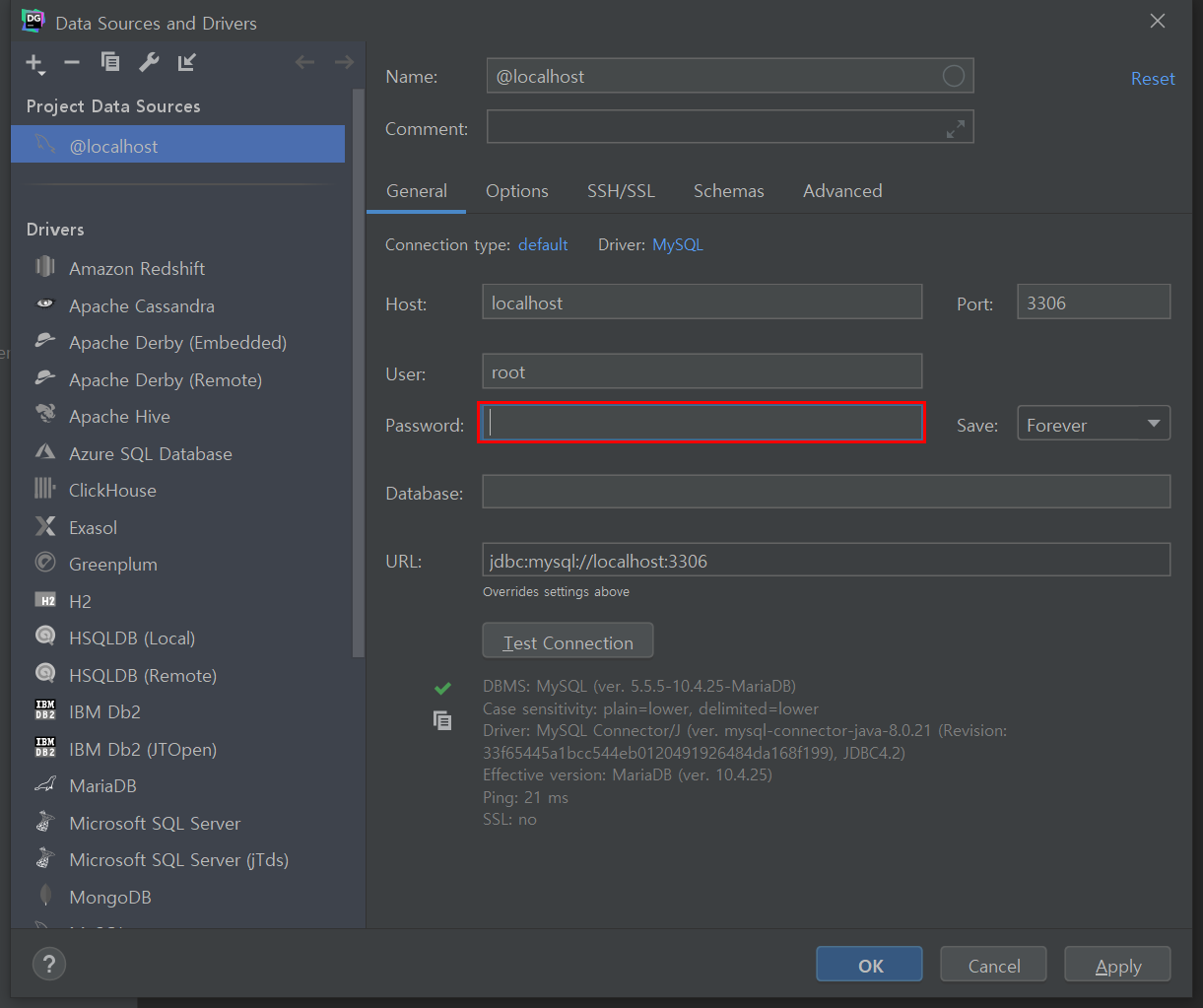Go forward with right arrow icon

click(343, 63)
